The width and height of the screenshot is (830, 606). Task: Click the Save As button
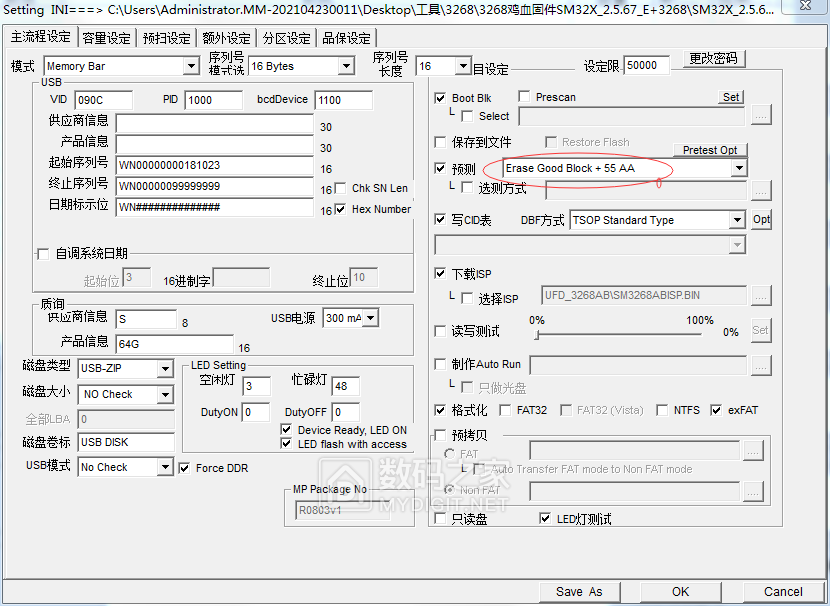click(579, 591)
